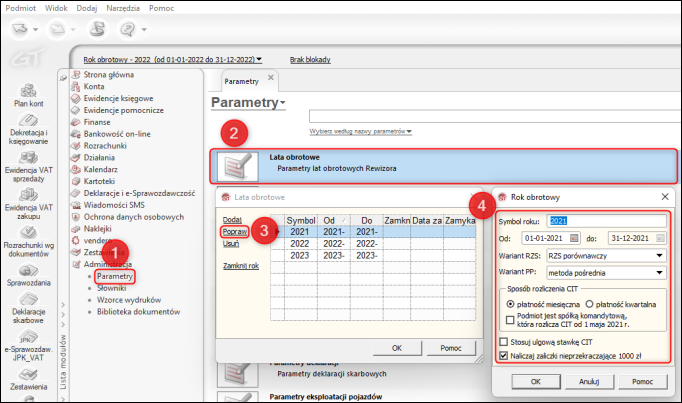Open e-Sprawozdaw. JPK_VAT module
682x403 pixels.
coord(28,337)
